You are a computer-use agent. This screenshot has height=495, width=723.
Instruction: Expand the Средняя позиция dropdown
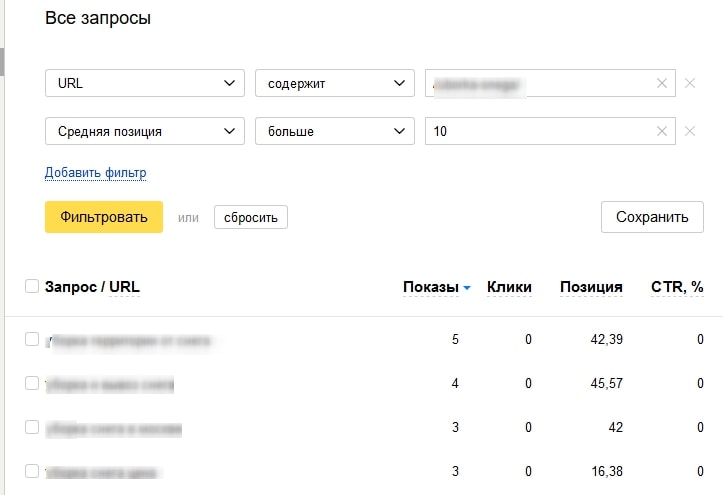tap(145, 131)
